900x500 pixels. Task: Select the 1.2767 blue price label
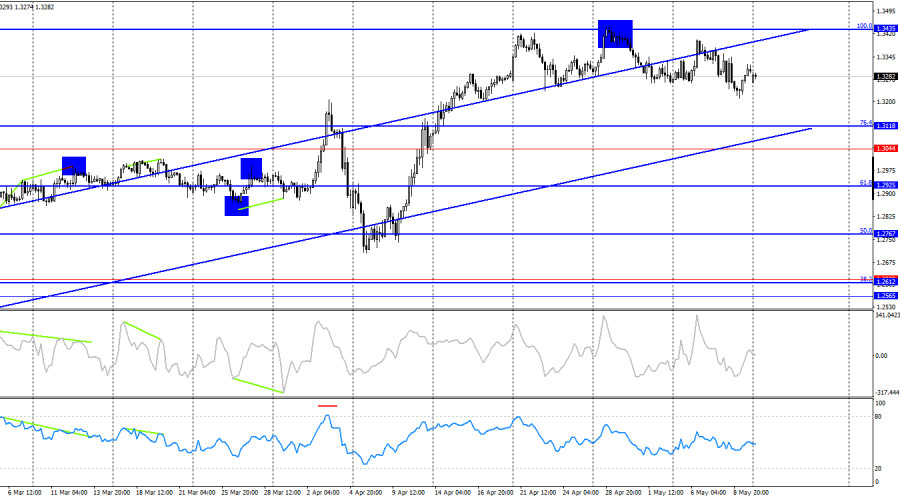point(886,234)
